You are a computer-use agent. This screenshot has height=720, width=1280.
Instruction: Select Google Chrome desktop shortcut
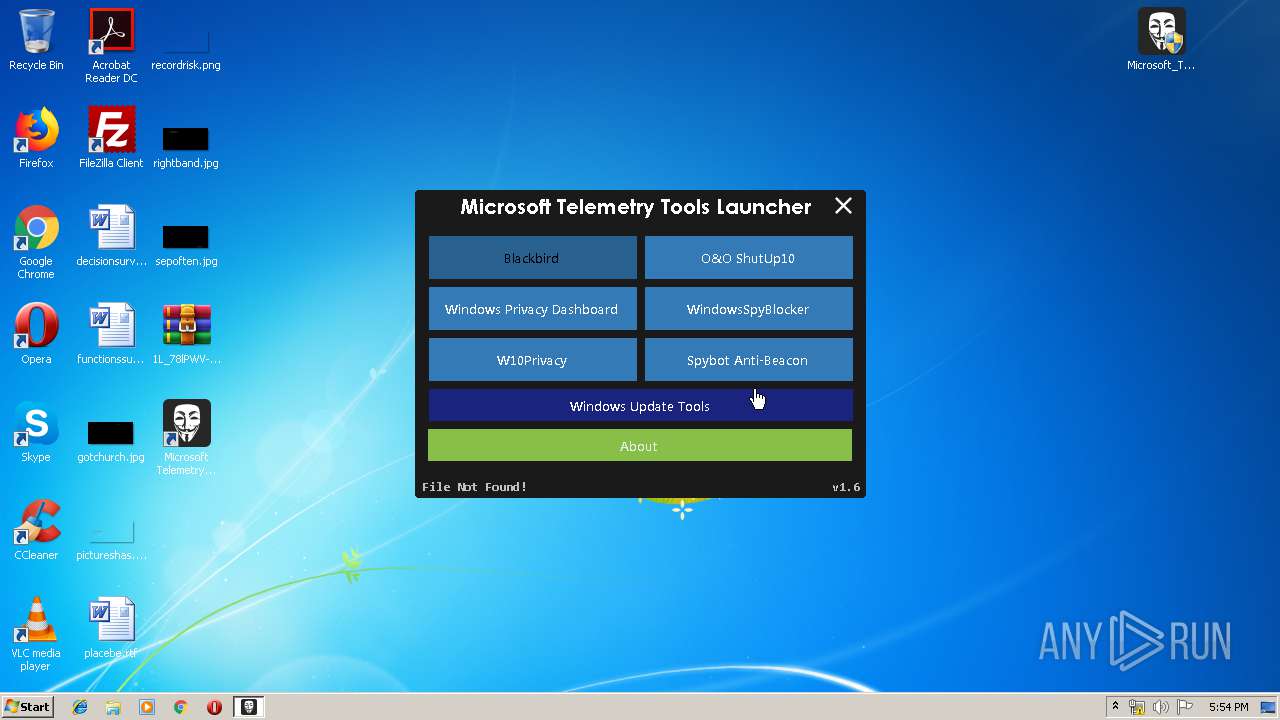coord(36,243)
